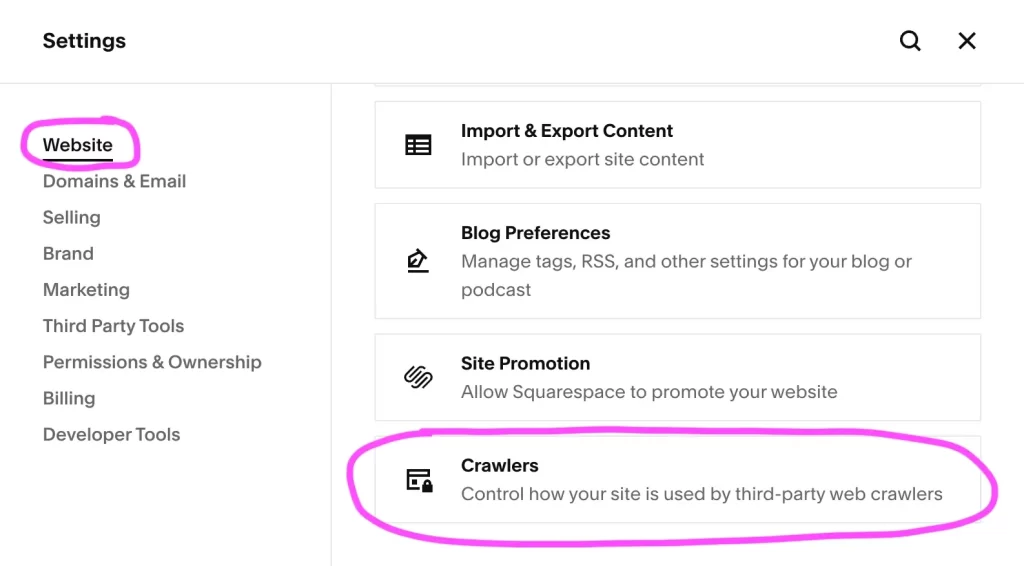Go to the Selling section
The height and width of the screenshot is (566, 1024).
pos(71,217)
